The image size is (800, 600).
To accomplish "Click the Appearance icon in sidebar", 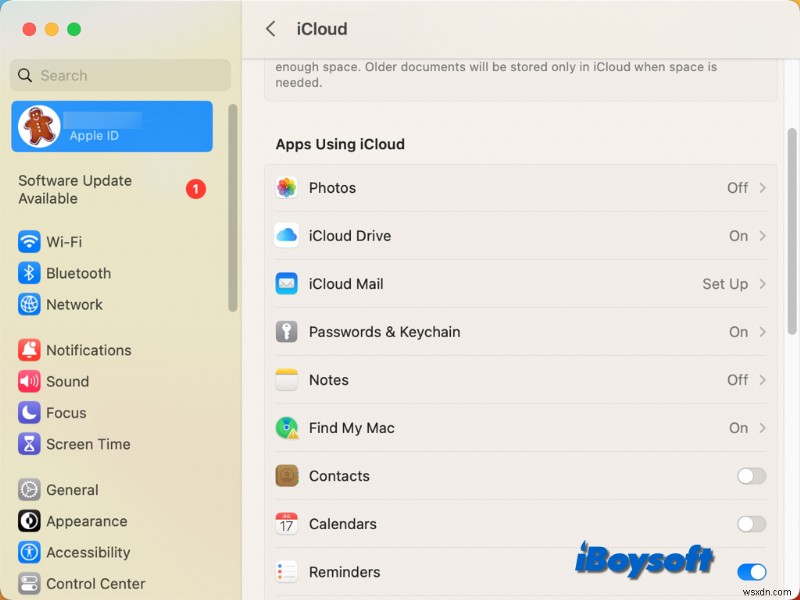I will [x=29, y=521].
